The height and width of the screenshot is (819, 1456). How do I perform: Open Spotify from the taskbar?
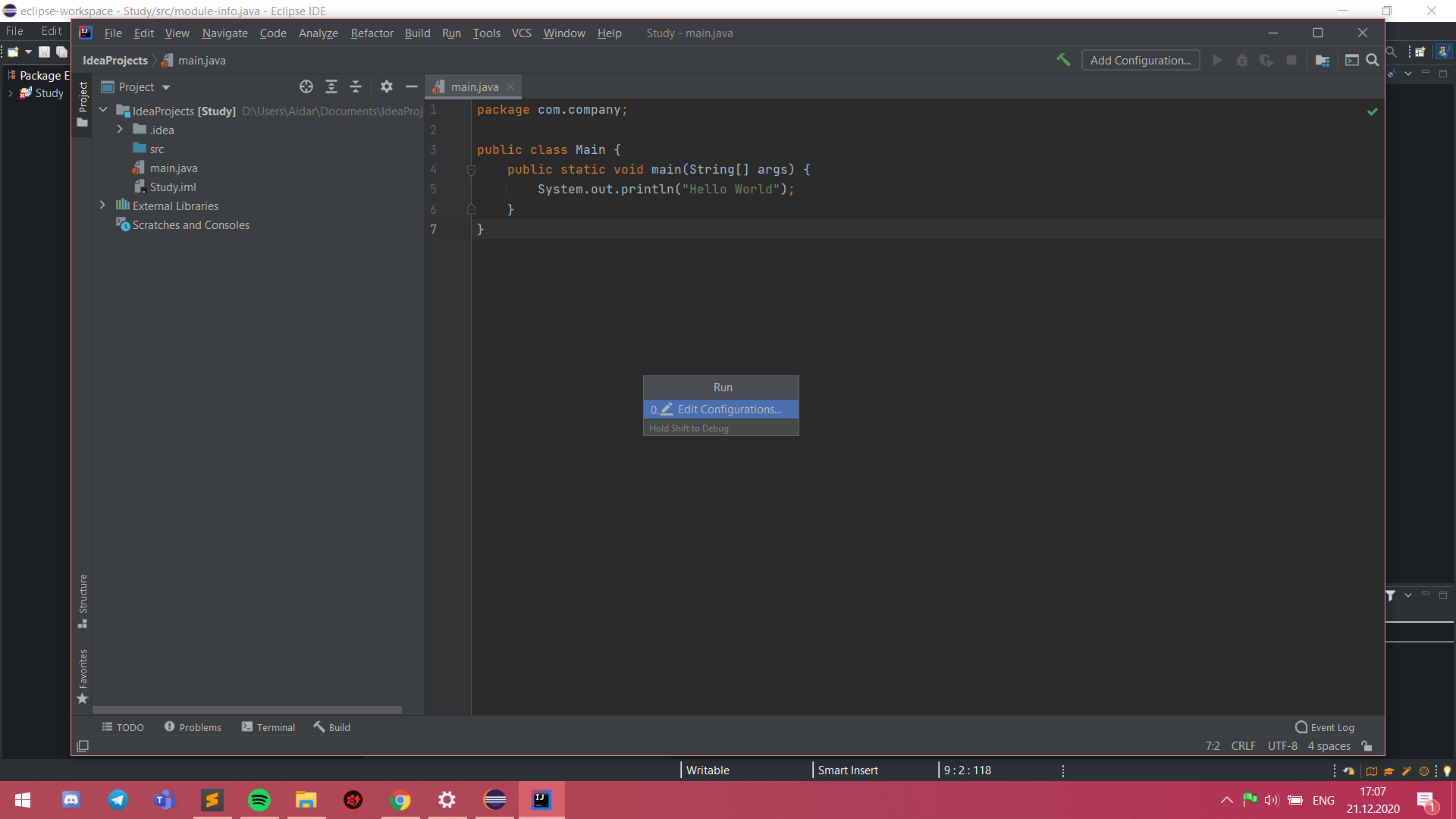[x=259, y=800]
